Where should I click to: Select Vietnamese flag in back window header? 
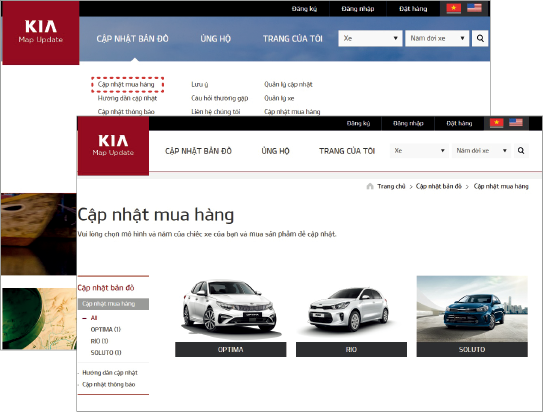click(x=454, y=8)
